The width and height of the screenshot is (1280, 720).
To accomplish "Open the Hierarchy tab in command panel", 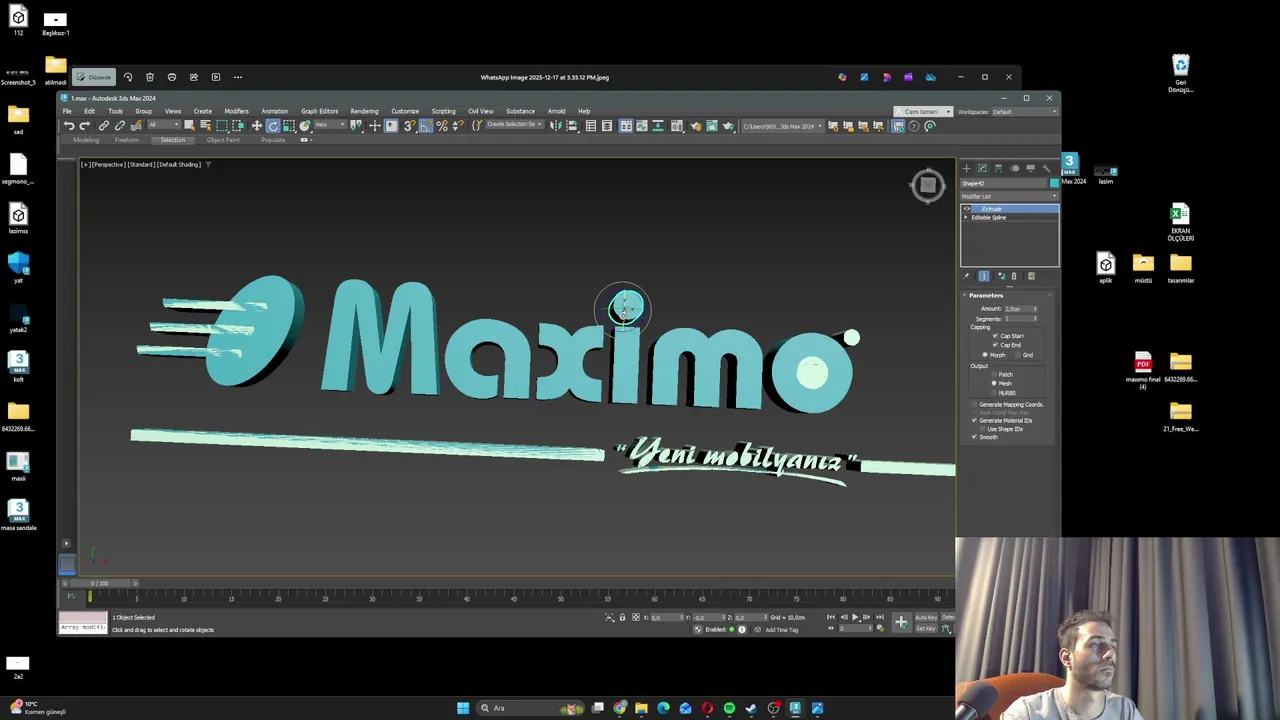I will (998, 168).
